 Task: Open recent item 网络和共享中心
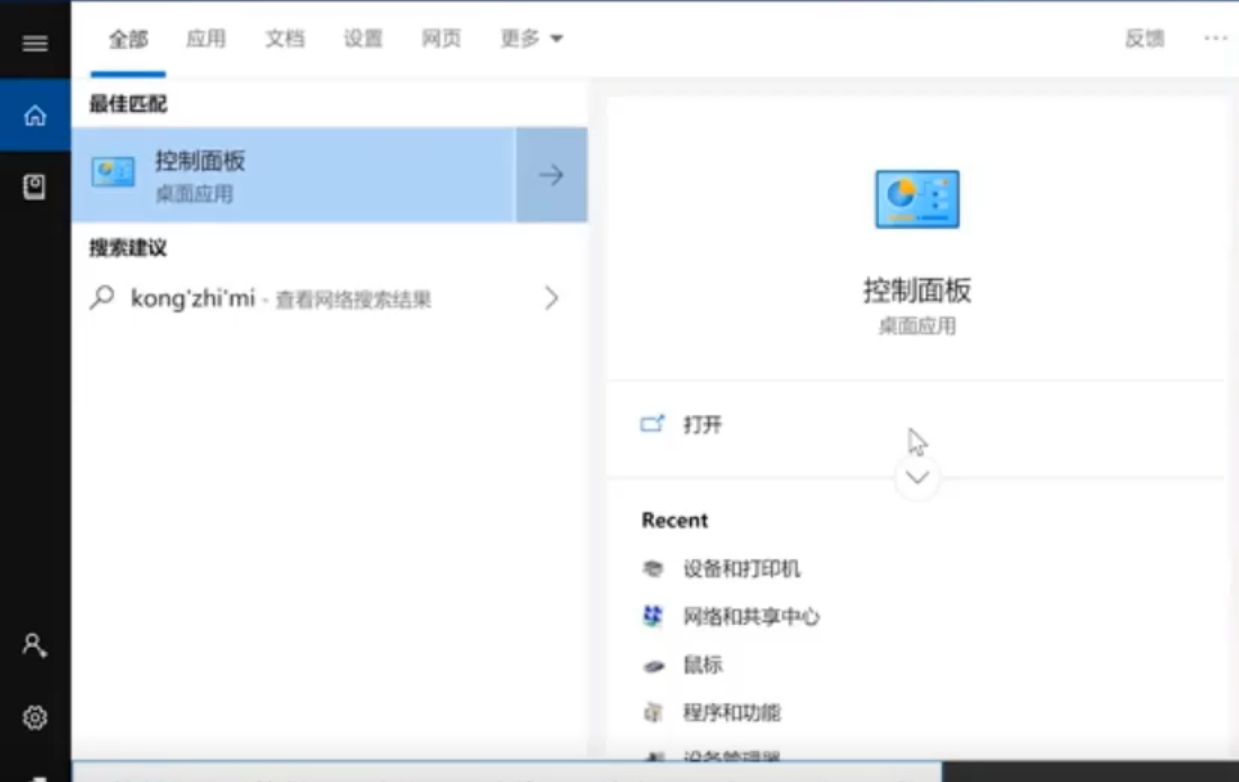coord(750,617)
